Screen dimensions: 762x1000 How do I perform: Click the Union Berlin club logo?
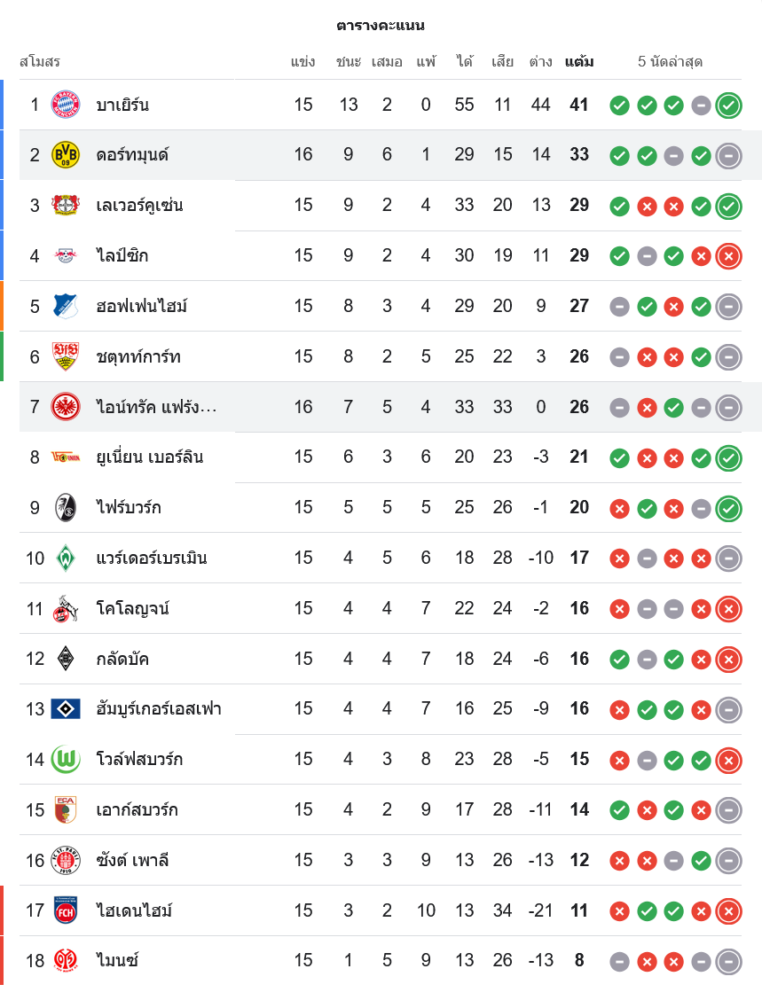pos(65,457)
